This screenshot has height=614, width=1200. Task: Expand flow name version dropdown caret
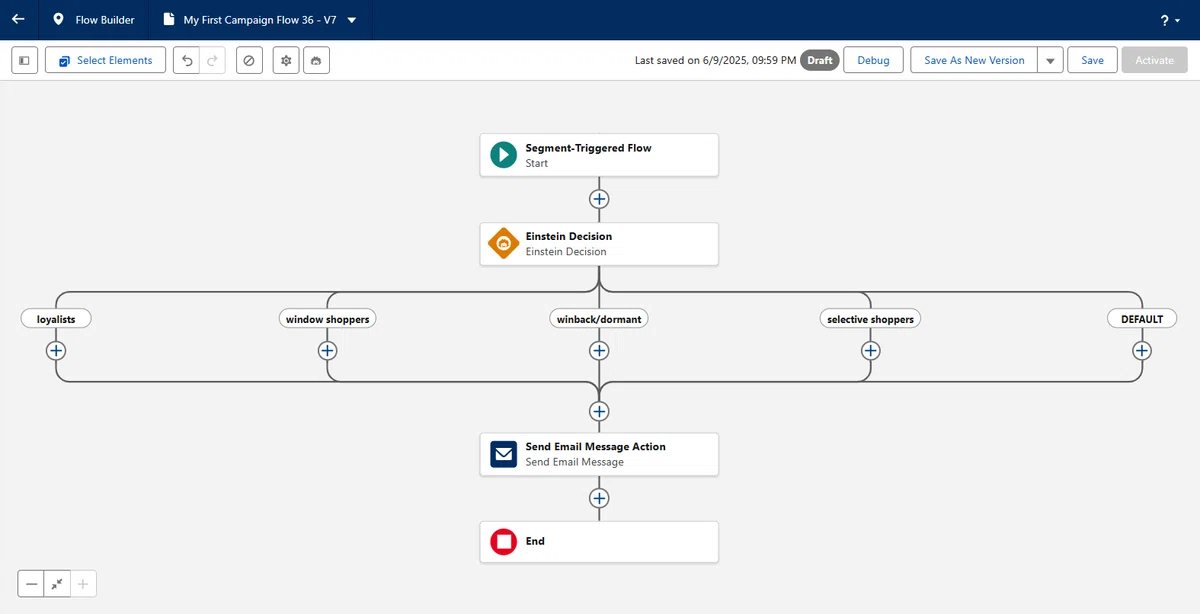351,20
